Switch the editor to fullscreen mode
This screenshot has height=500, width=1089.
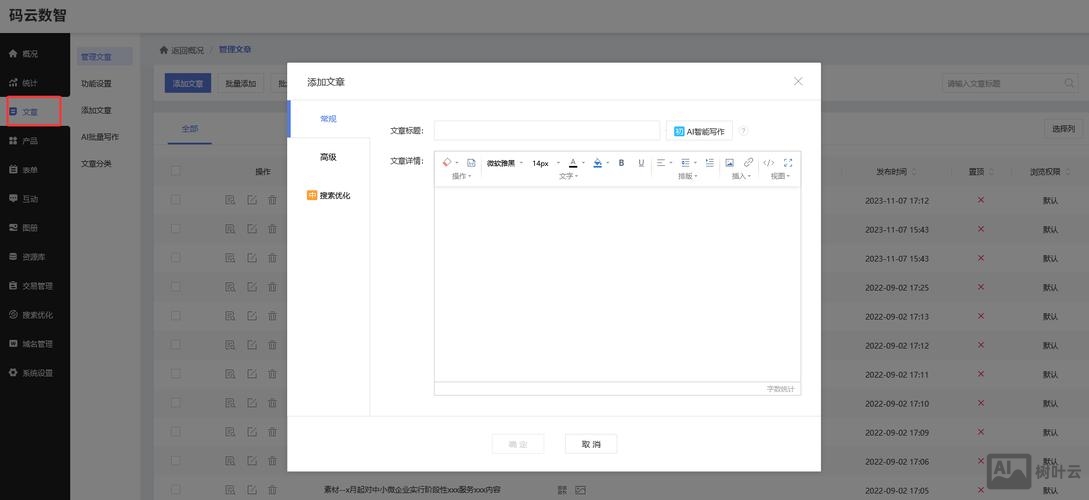(788, 163)
